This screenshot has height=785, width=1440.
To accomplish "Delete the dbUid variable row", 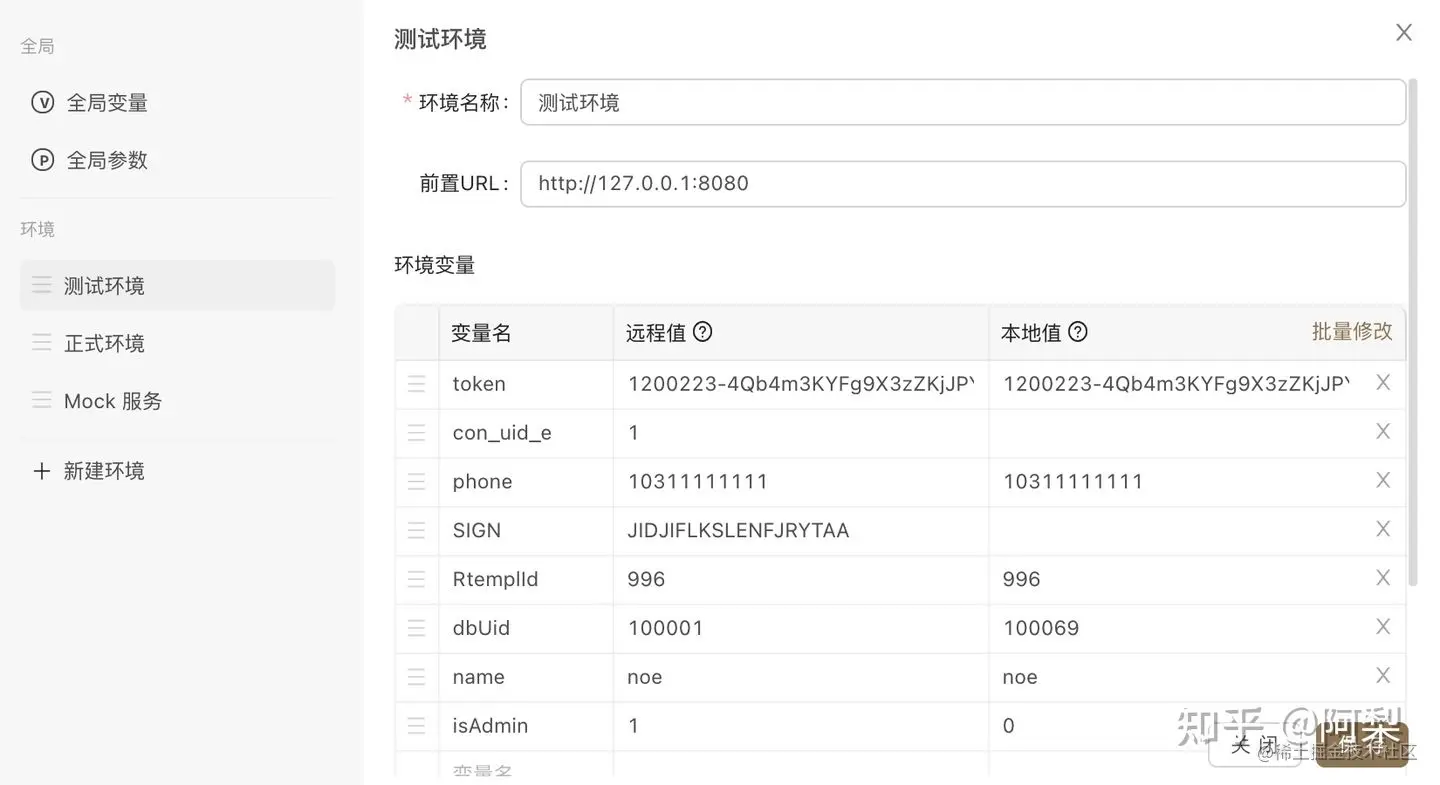I will (x=1383, y=626).
